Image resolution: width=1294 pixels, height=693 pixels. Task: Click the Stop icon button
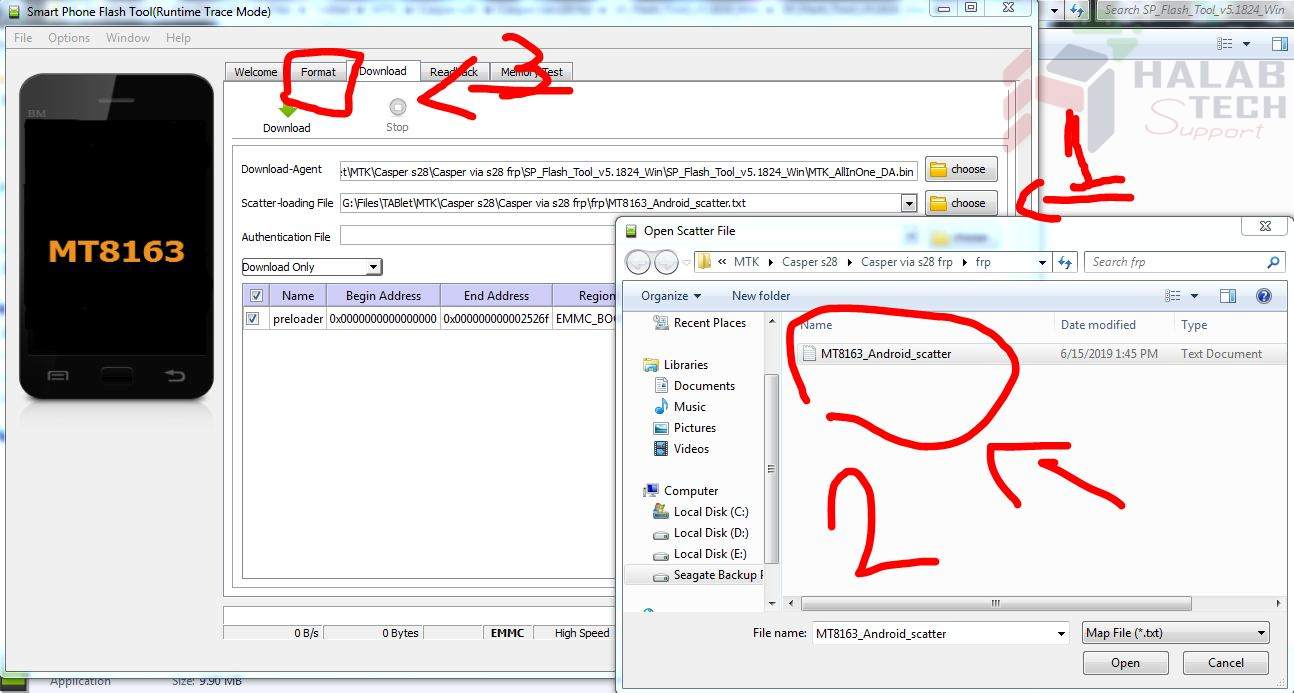(x=398, y=107)
